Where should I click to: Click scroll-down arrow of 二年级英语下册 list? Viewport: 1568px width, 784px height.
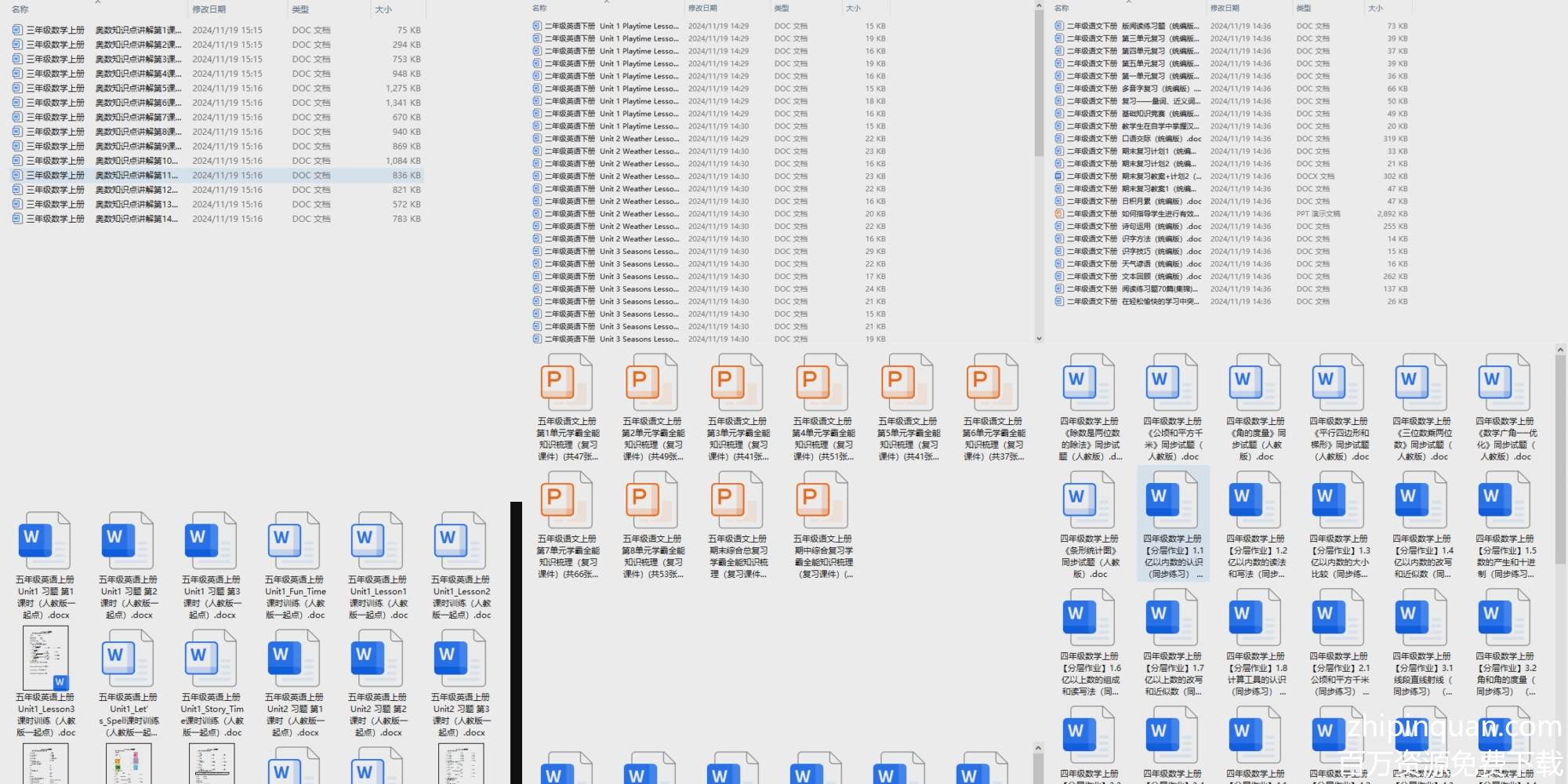pyautogui.click(x=1039, y=339)
